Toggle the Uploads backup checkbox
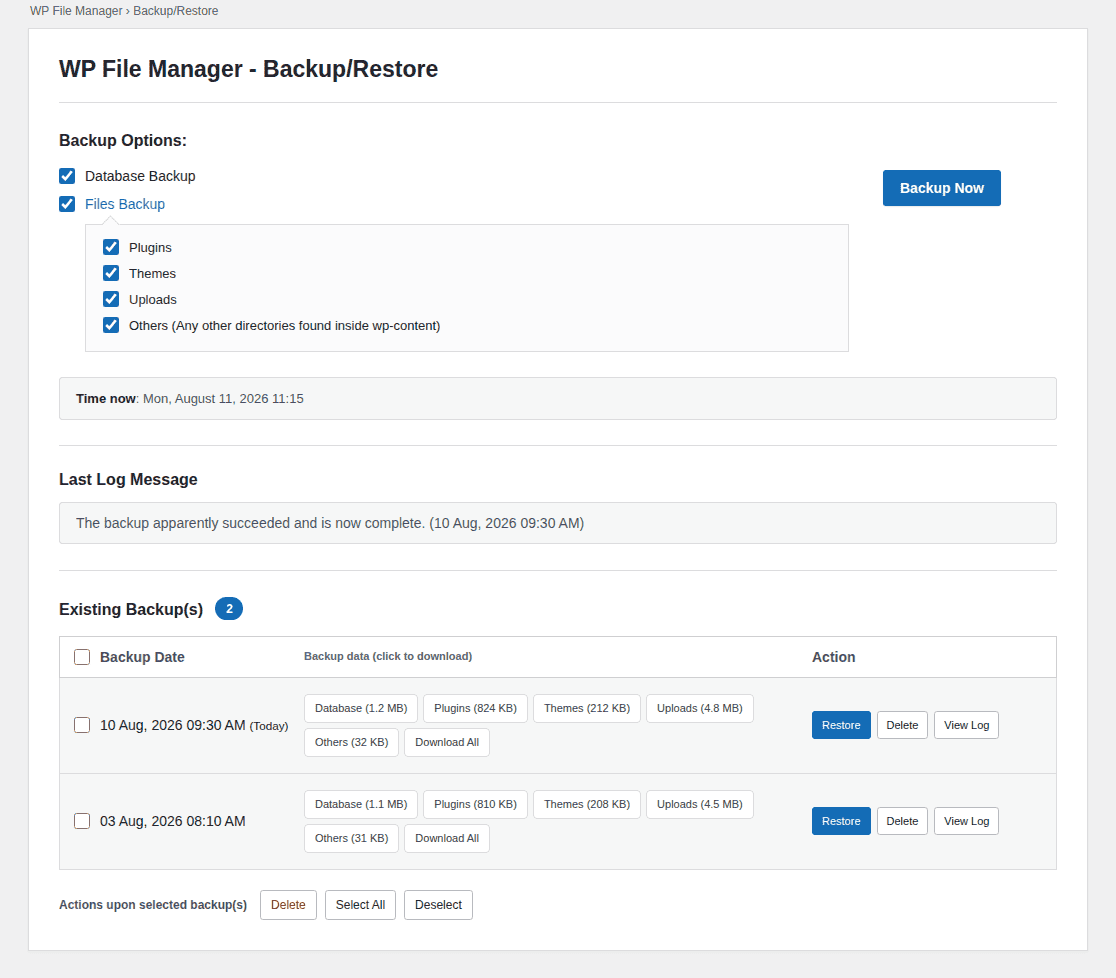Screen dimensions: 1116x978 click(111, 299)
